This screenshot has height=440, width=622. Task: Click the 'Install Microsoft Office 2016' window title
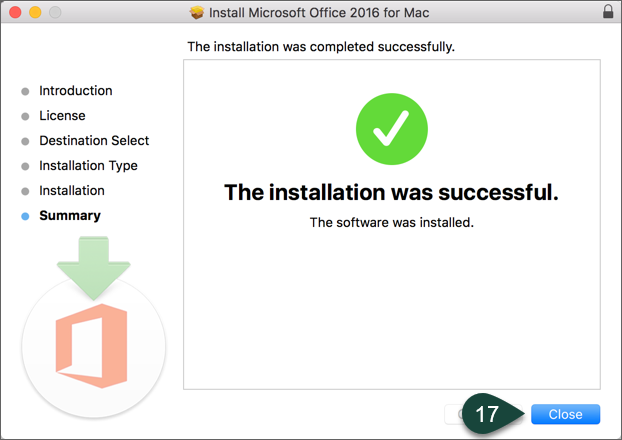320,12
